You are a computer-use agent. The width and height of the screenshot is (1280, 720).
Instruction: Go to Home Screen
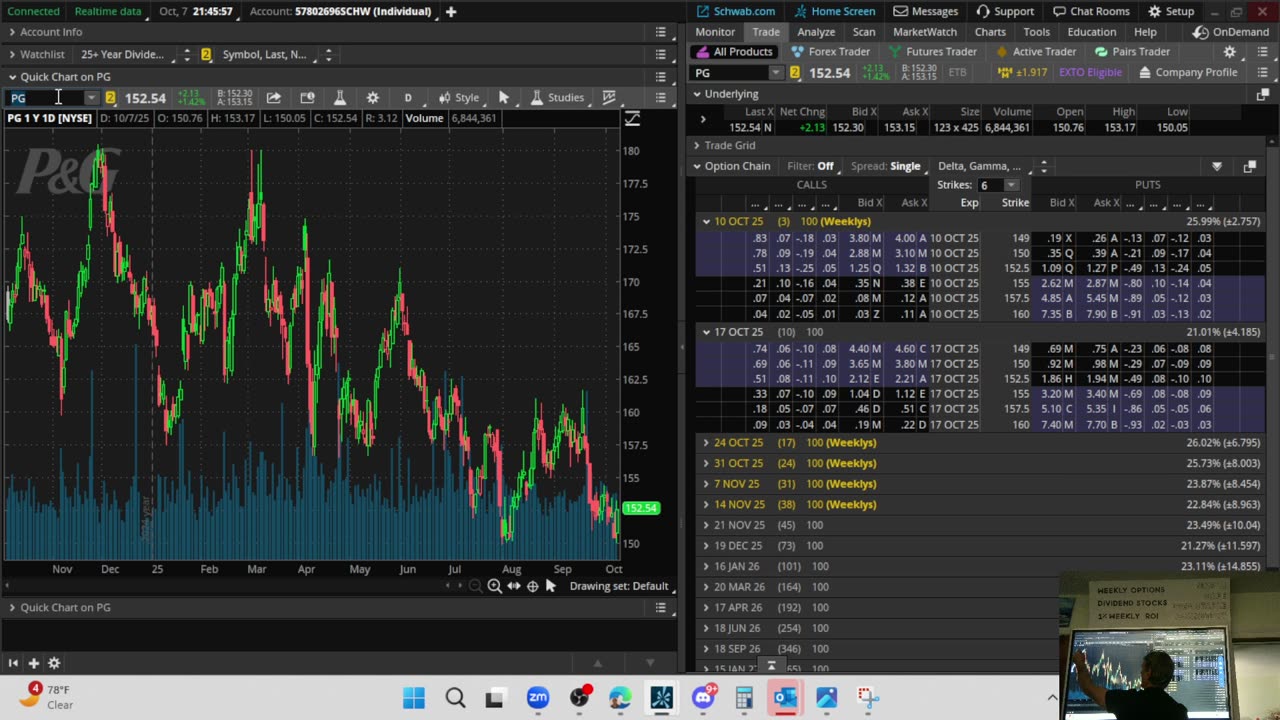coord(833,11)
